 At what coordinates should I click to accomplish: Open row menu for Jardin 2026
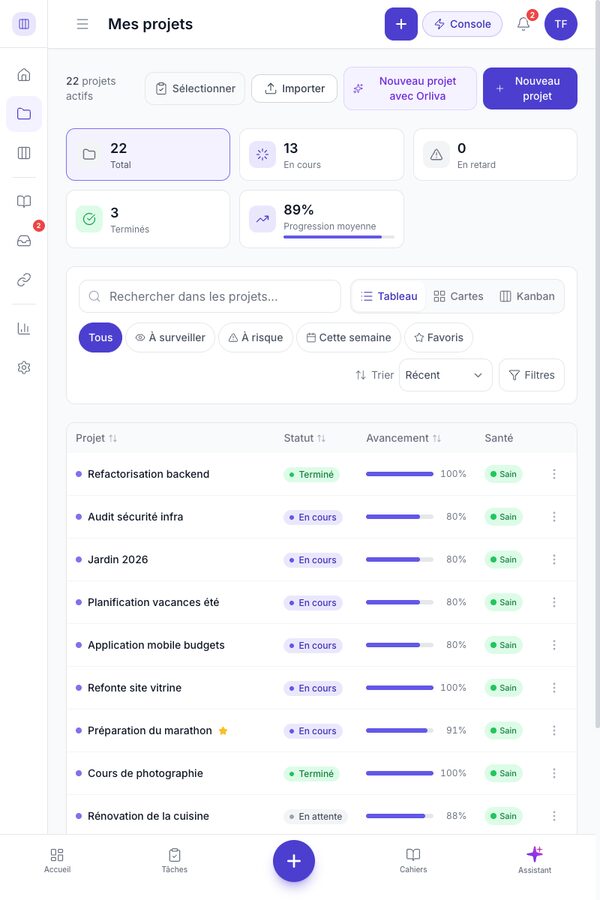pos(554,560)
